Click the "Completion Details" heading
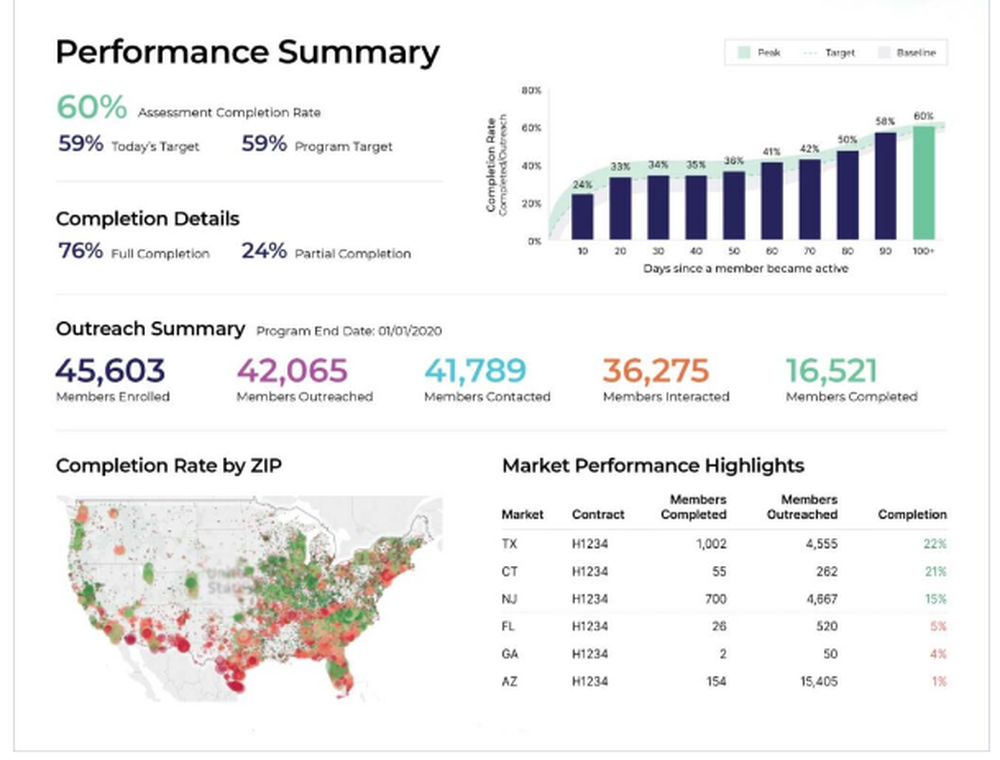Viewport: 1000px width, 760px height. (147, 219)
